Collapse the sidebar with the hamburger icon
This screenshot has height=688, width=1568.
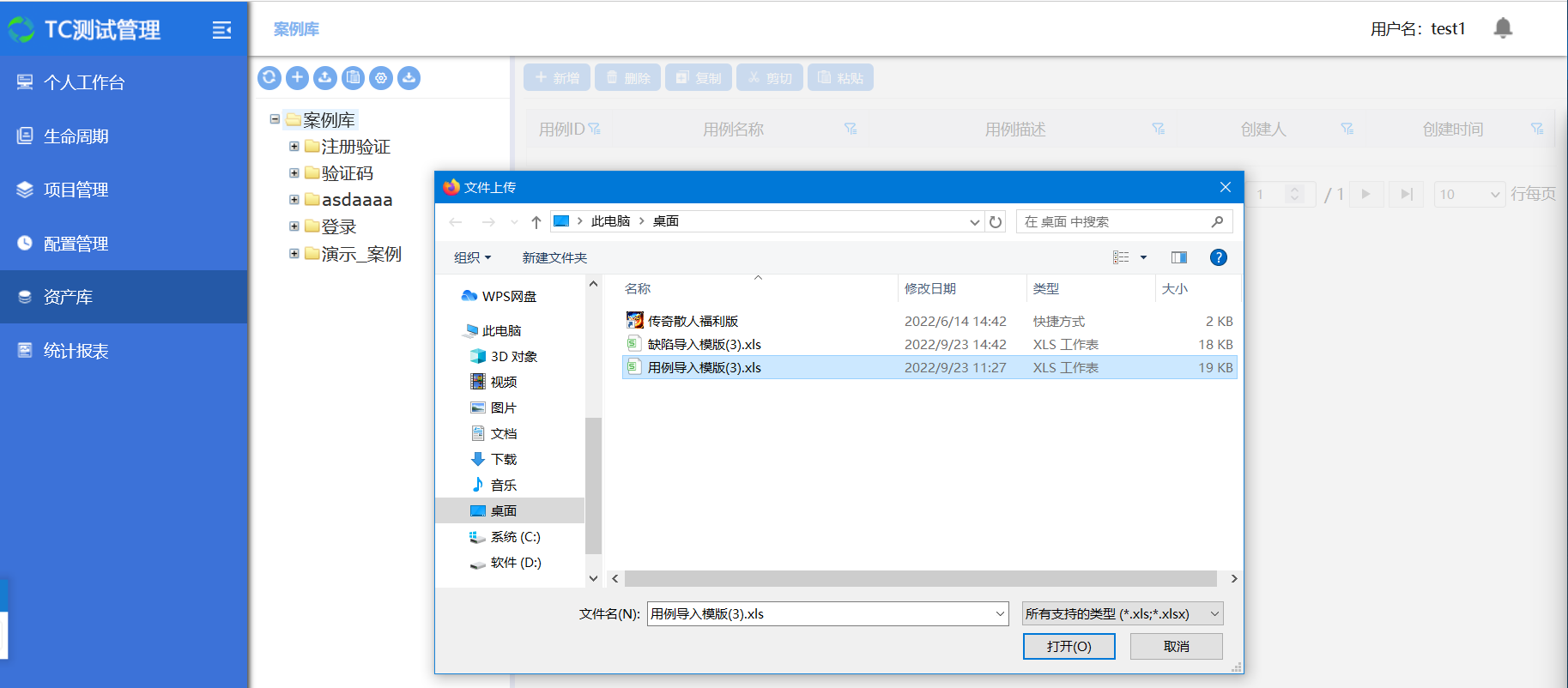221,30
